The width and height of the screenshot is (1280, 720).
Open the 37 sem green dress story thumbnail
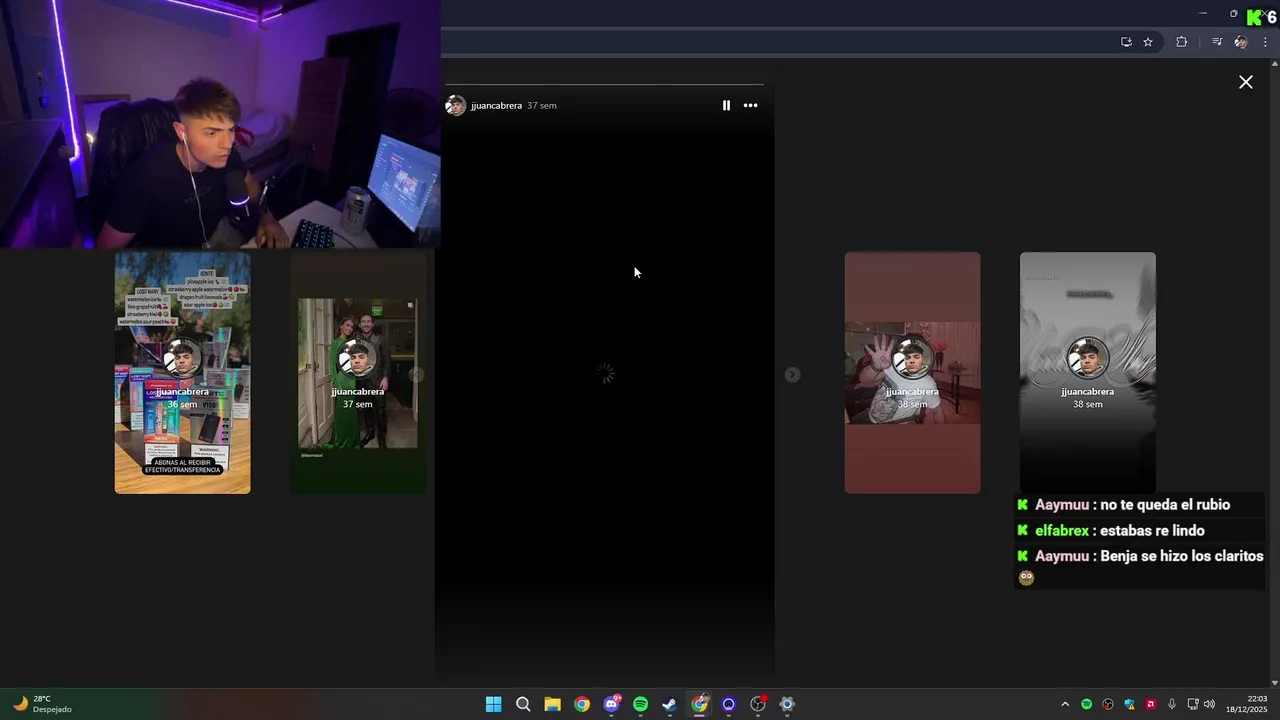pyautogui.click(x=357, y=372)
